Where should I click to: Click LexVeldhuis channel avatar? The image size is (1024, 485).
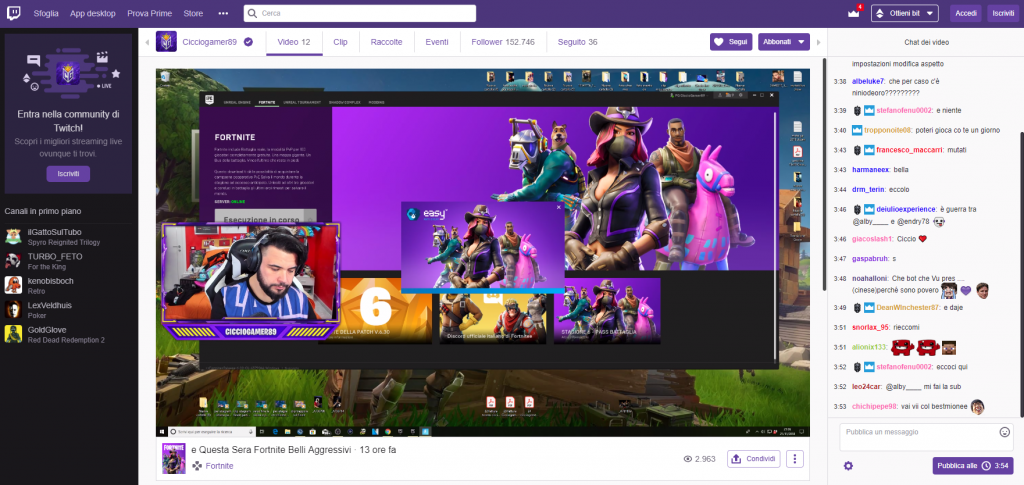pos(13,309)
